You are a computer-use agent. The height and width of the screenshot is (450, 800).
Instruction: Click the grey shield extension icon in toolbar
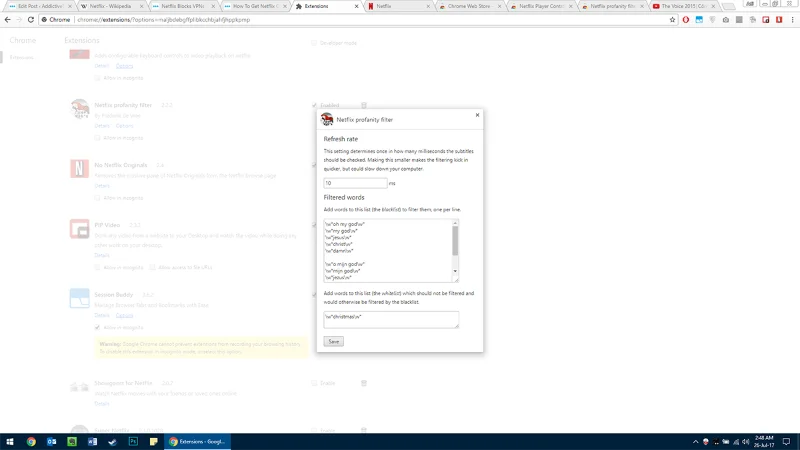(x=712, y=19)
